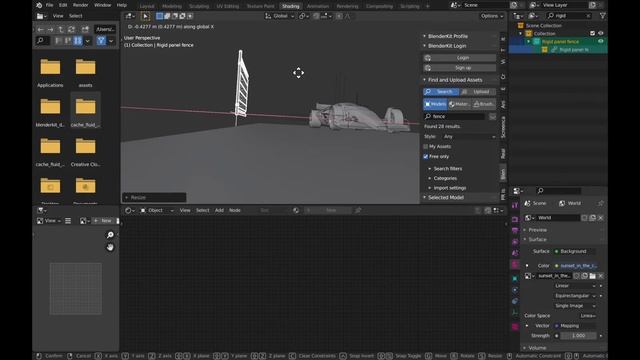The image size is (640, 360).
Task: Create new folder in file browser
Action: click(85, 29)
